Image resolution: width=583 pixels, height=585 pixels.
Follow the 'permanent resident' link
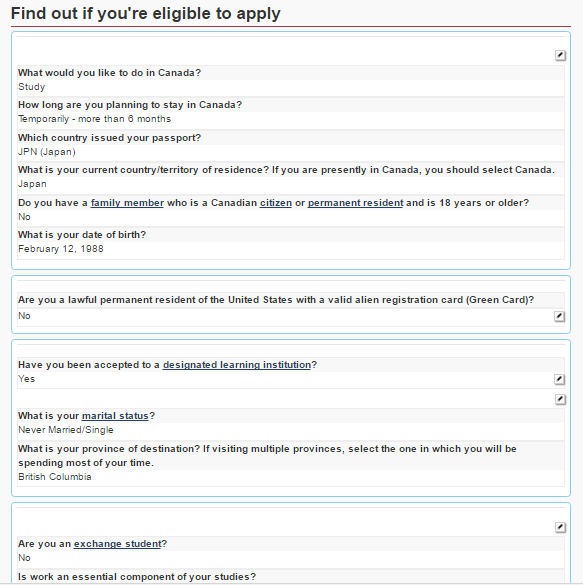(355, 203)
